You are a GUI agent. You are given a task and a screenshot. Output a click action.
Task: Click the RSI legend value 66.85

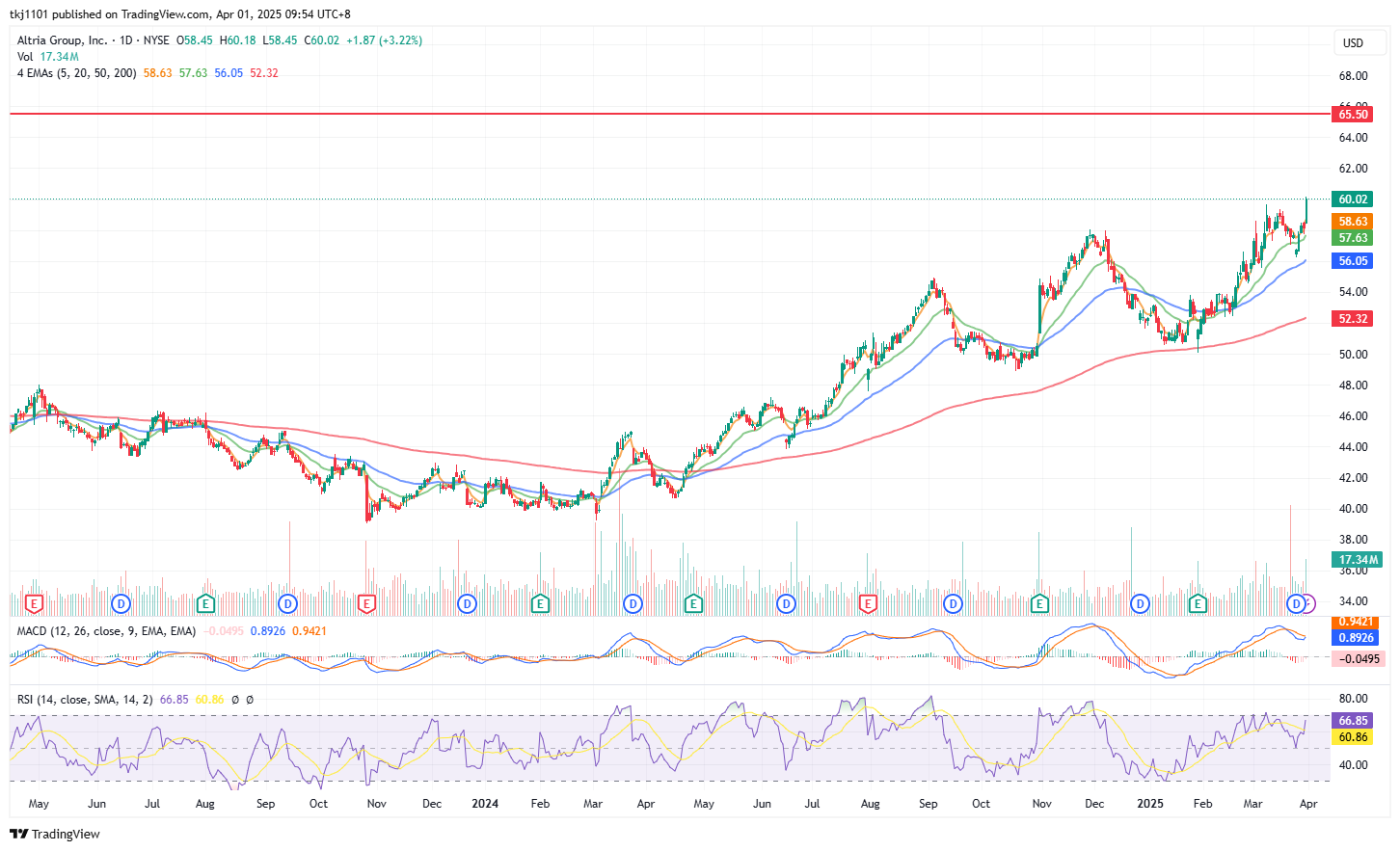[174, 700]
